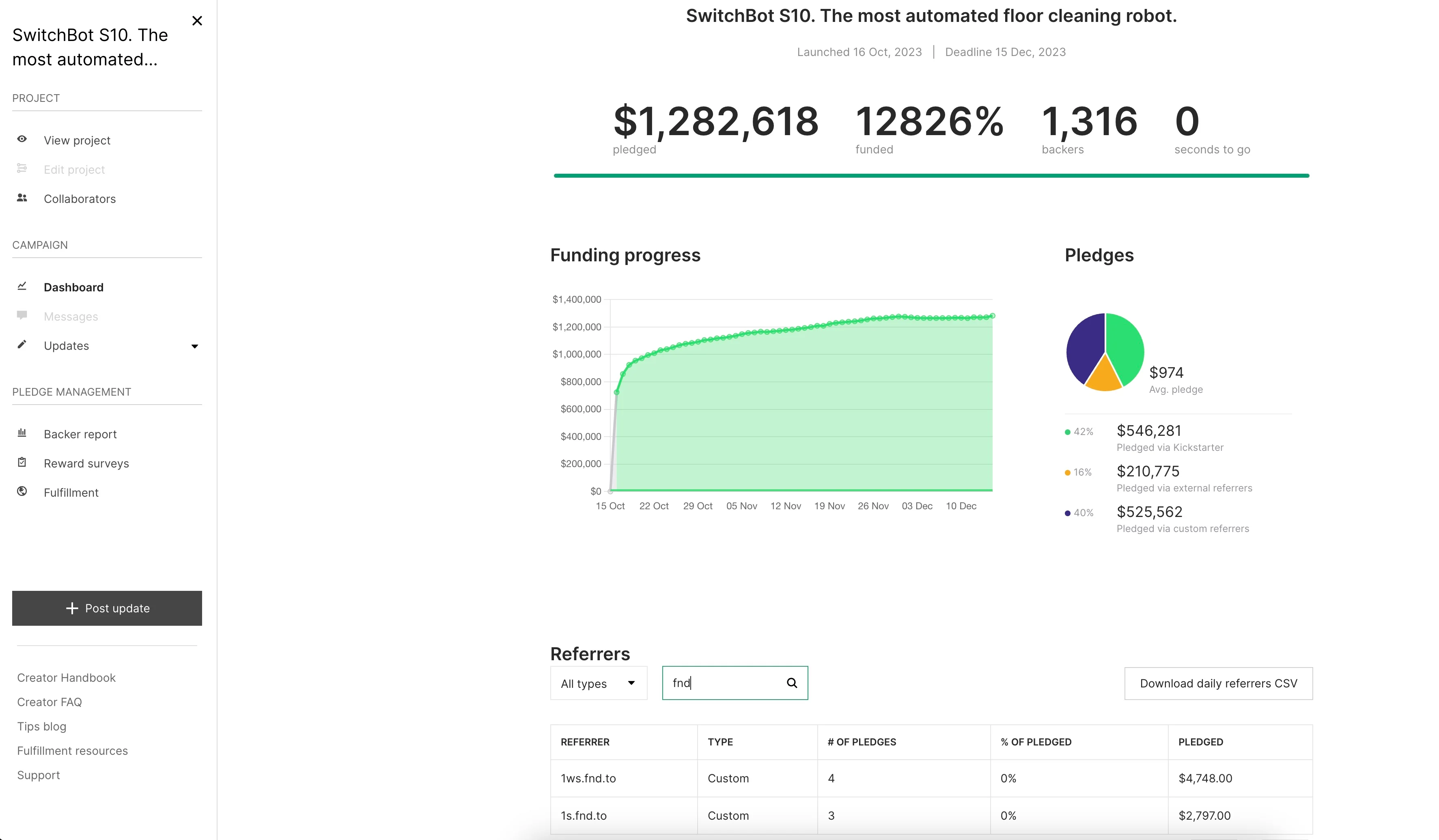
Task: Click the Post update button
Action: point(107,608)
